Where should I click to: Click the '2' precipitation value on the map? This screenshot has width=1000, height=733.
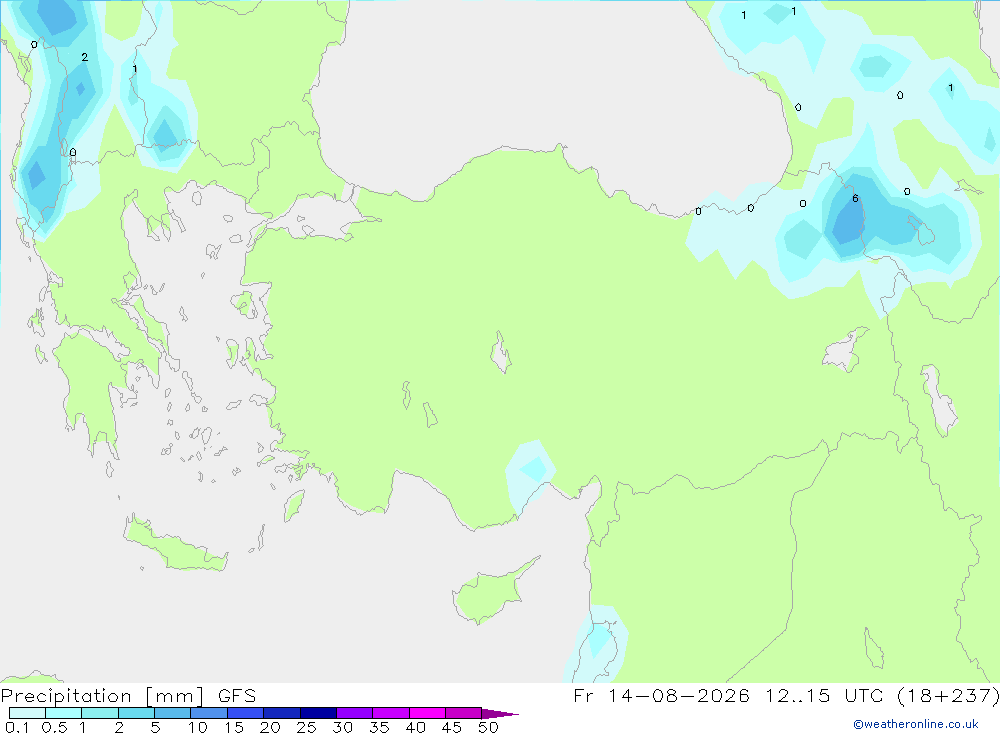pyautogui.click(x=84, y=57)
